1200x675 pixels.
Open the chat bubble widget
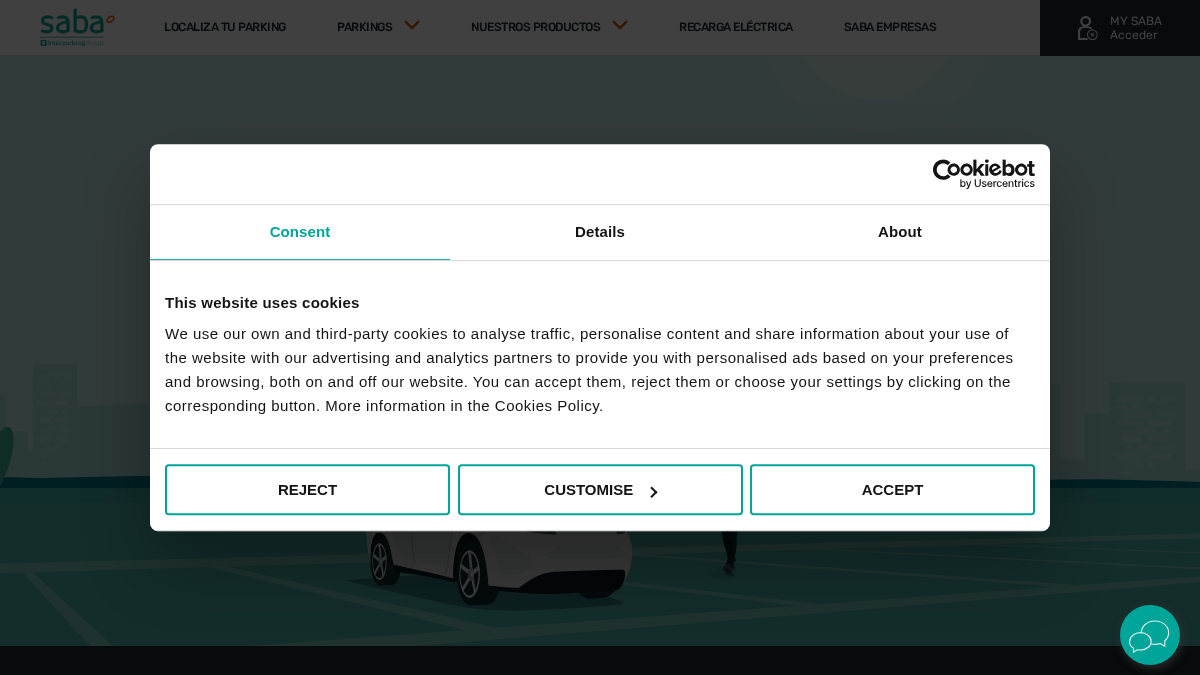point(1149,635)
